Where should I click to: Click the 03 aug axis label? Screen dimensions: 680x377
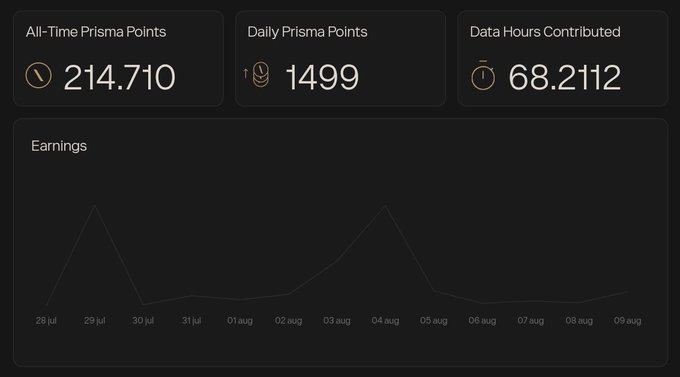[x=337, y=321]
